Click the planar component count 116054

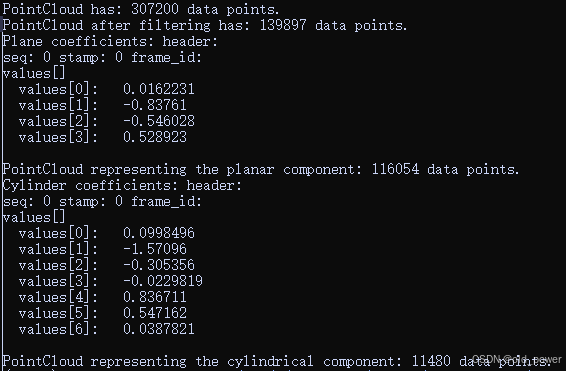click(395, 169)
